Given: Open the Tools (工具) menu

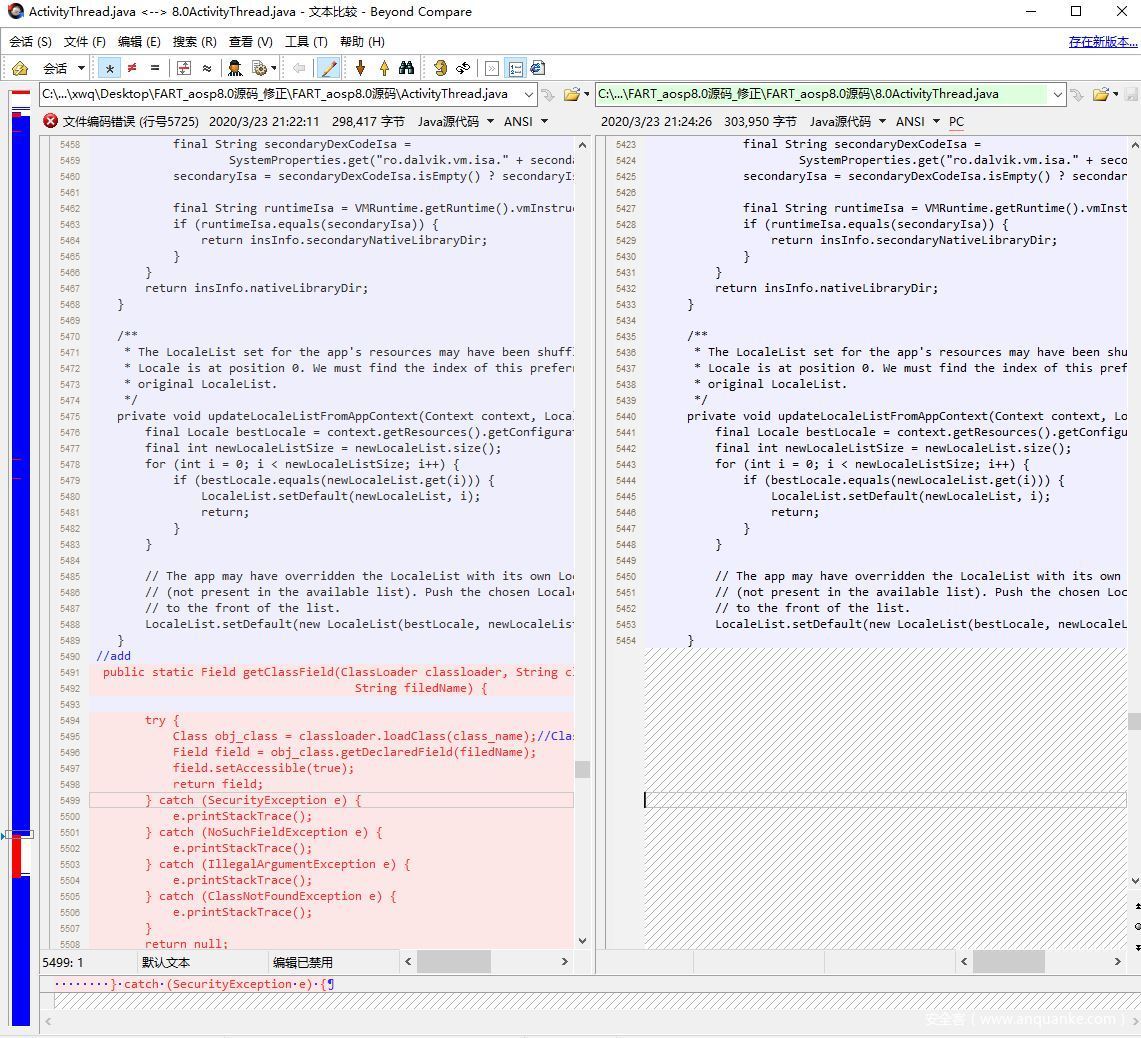Looking at the screenshot, I should click(306, 41).
